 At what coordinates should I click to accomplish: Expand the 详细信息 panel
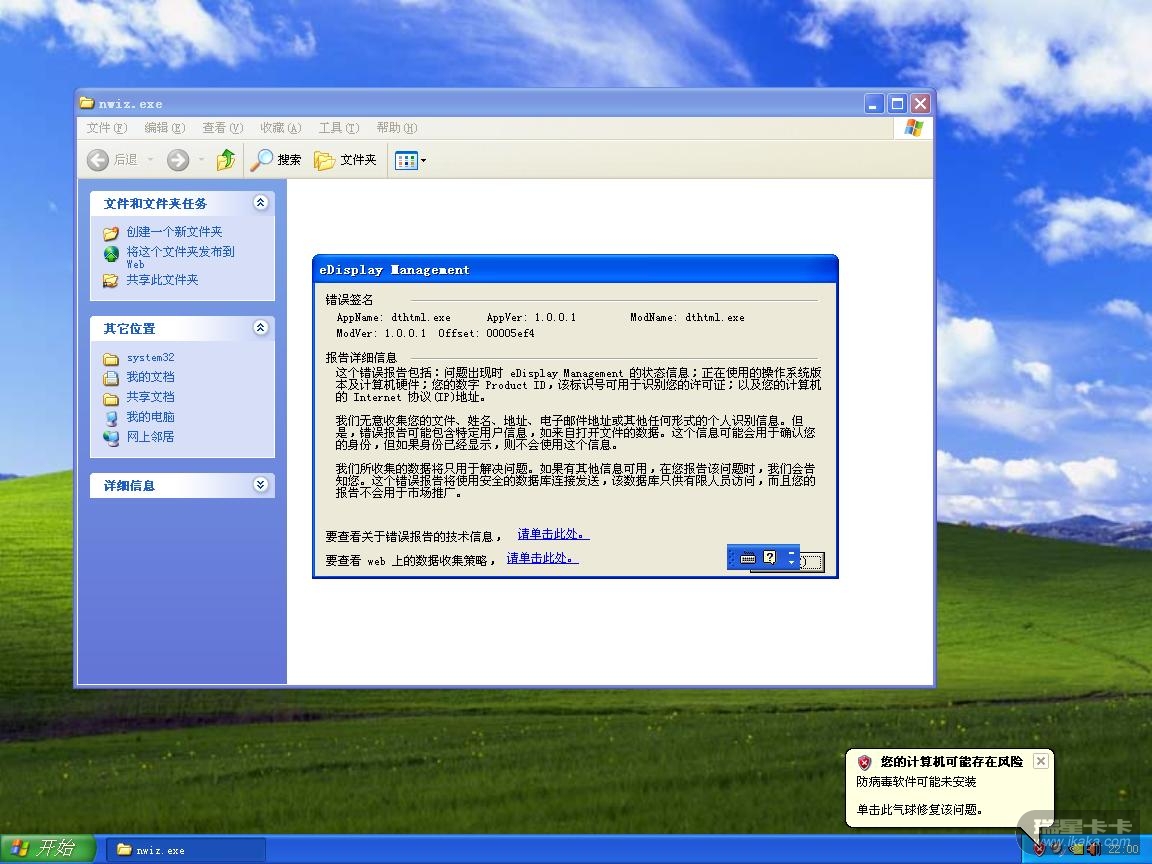261,485
